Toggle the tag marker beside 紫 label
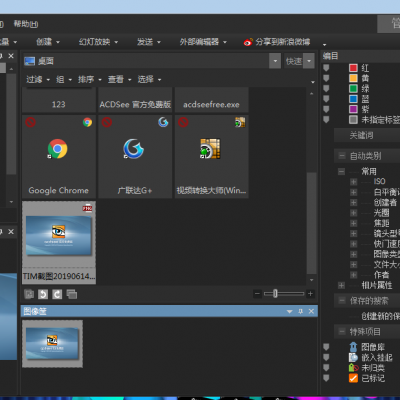Screen dimensions: 400x400 point(326,109)
